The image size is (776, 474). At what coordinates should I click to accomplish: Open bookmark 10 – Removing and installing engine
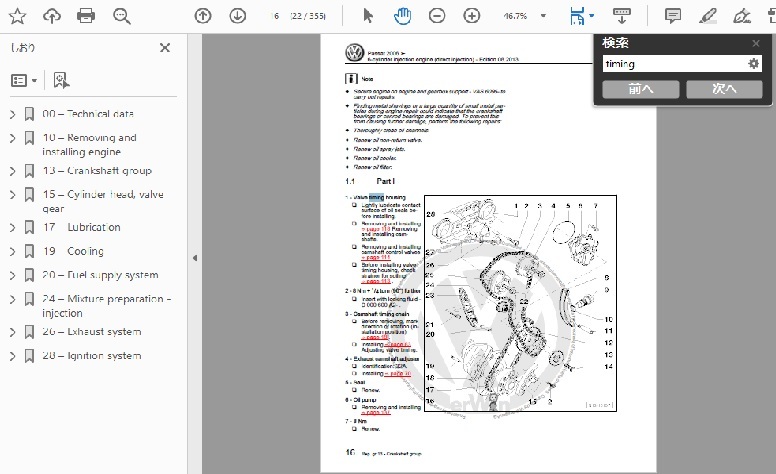point(90,144)
